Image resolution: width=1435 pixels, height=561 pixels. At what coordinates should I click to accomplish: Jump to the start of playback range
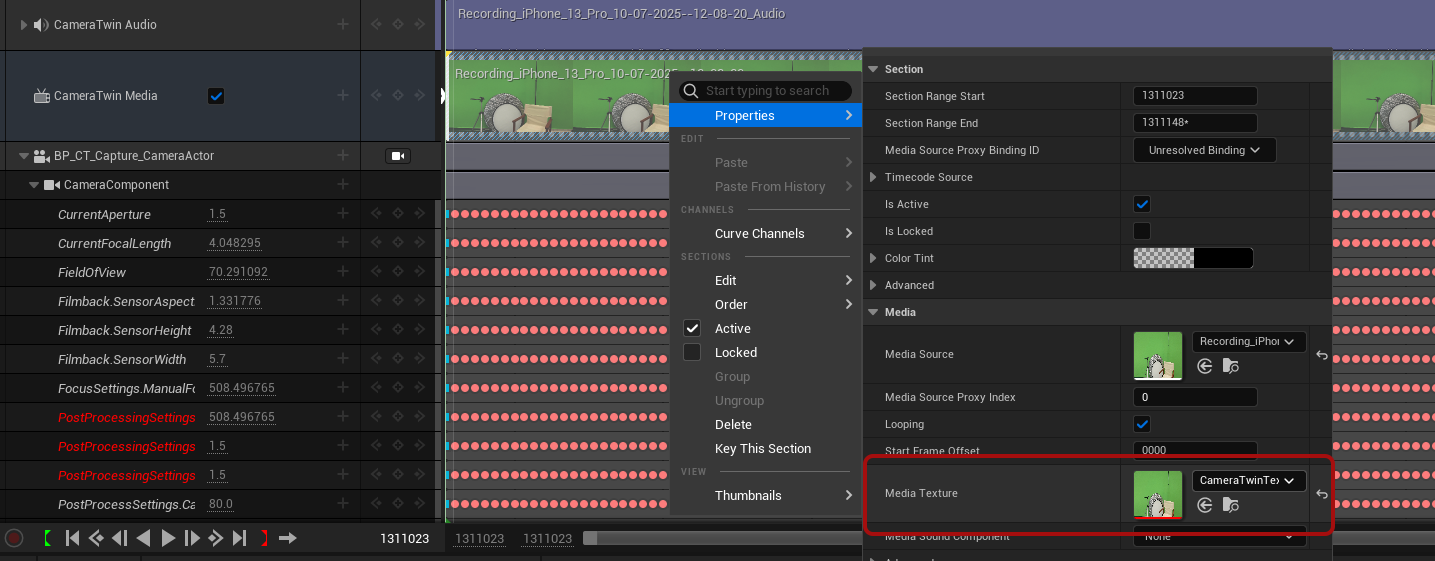(72, 538)
